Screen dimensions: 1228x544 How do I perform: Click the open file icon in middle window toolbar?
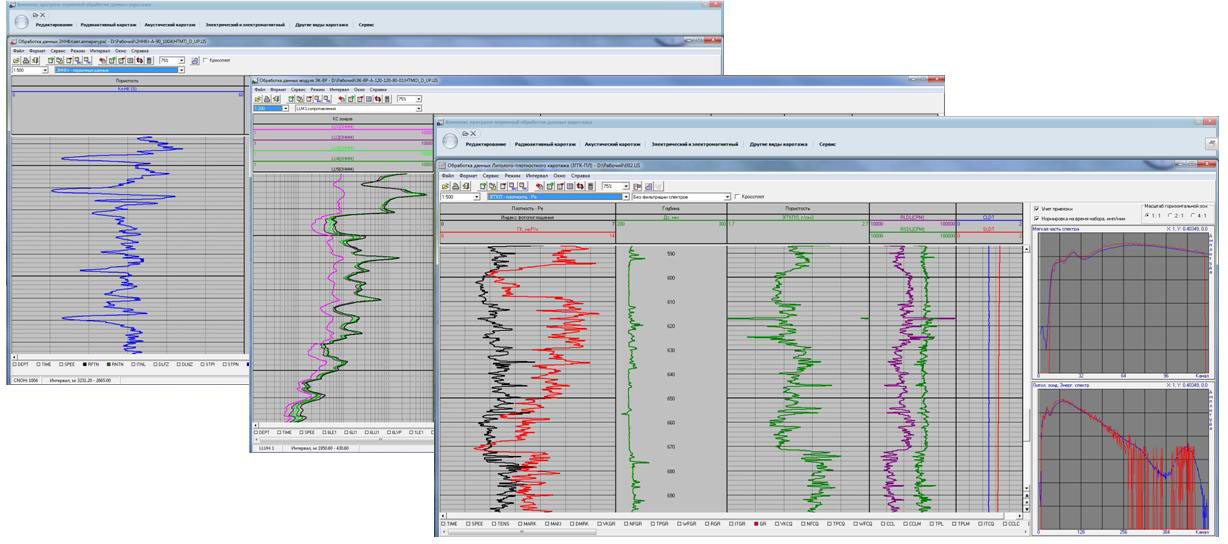pos(258,99)
